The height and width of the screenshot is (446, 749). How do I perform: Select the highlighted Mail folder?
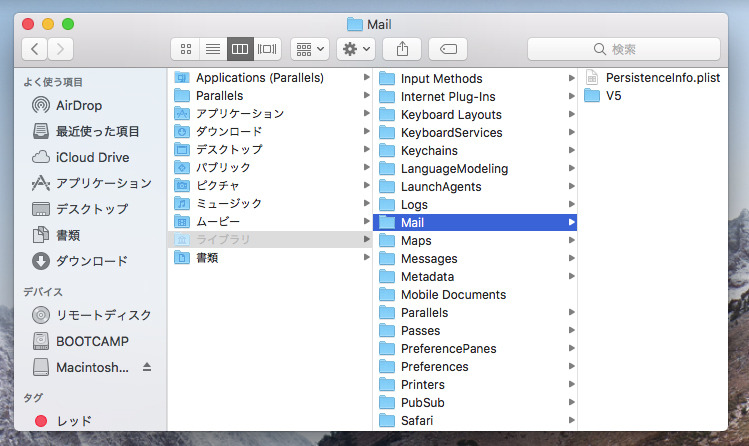[x=475, y=223]
